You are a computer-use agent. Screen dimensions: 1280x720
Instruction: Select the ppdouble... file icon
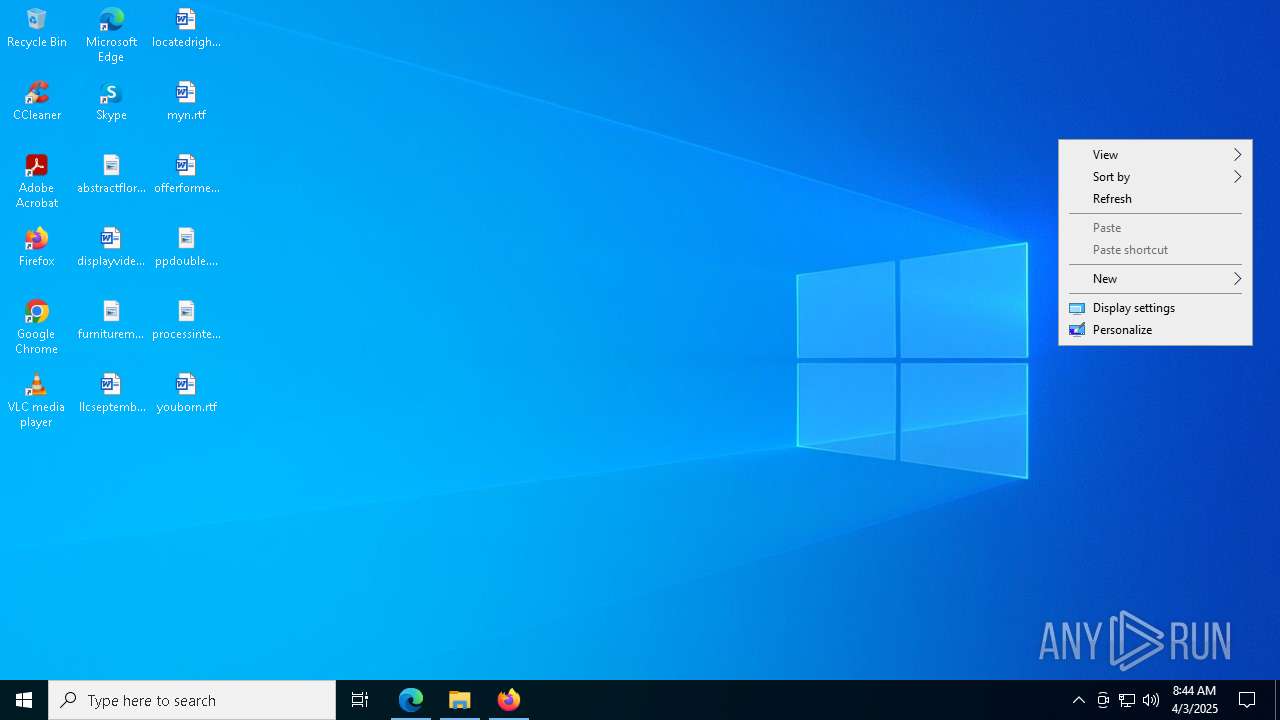[186, 247]
